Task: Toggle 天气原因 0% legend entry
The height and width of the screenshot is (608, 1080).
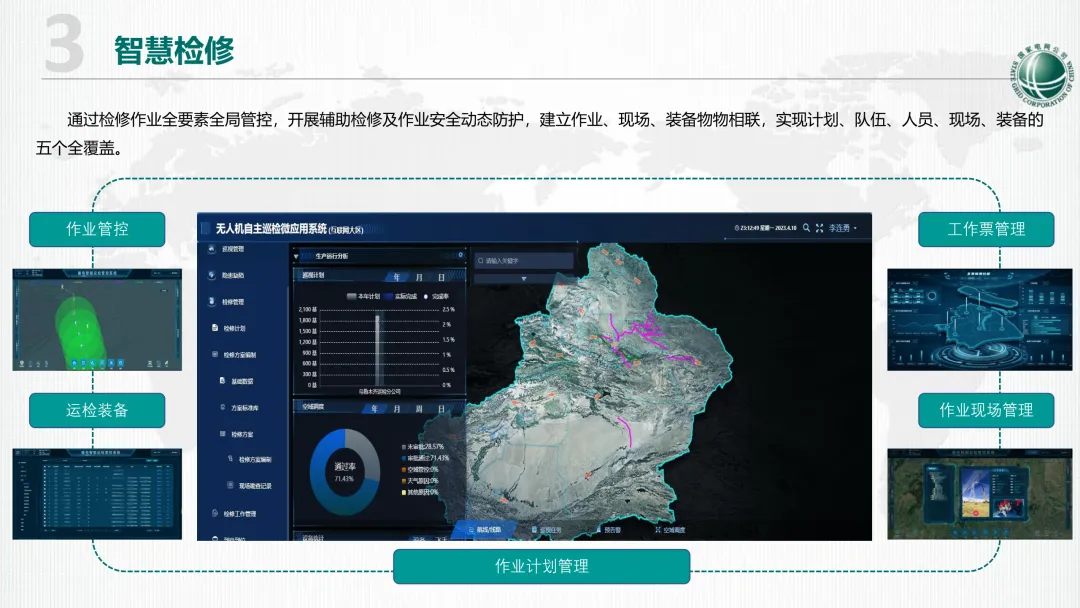Action: 421,481
